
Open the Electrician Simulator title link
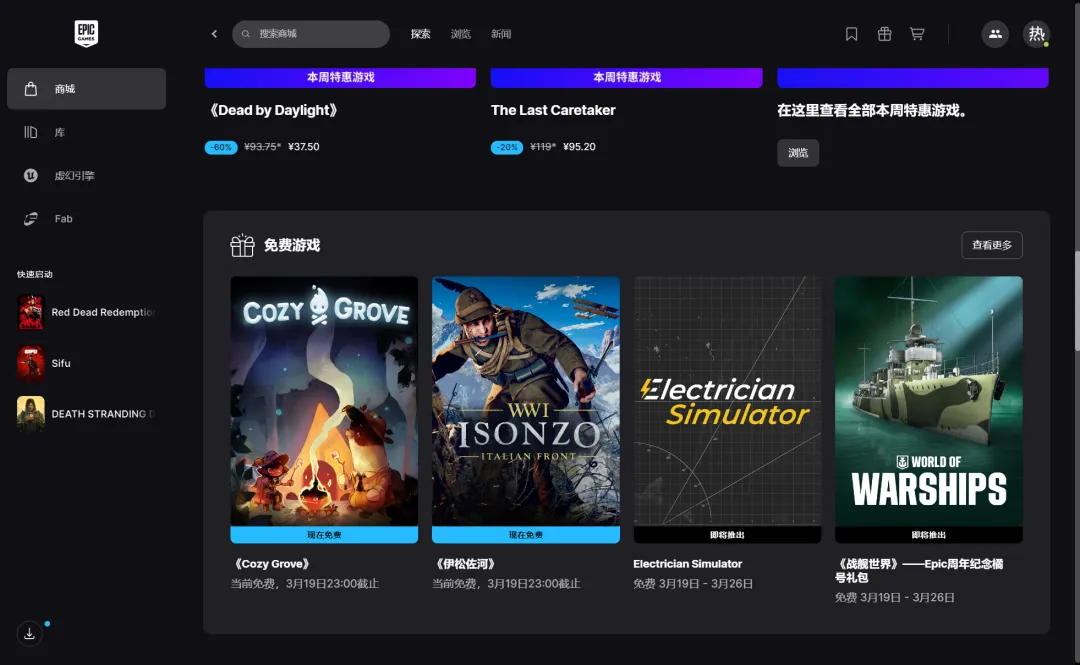[687, 564]
